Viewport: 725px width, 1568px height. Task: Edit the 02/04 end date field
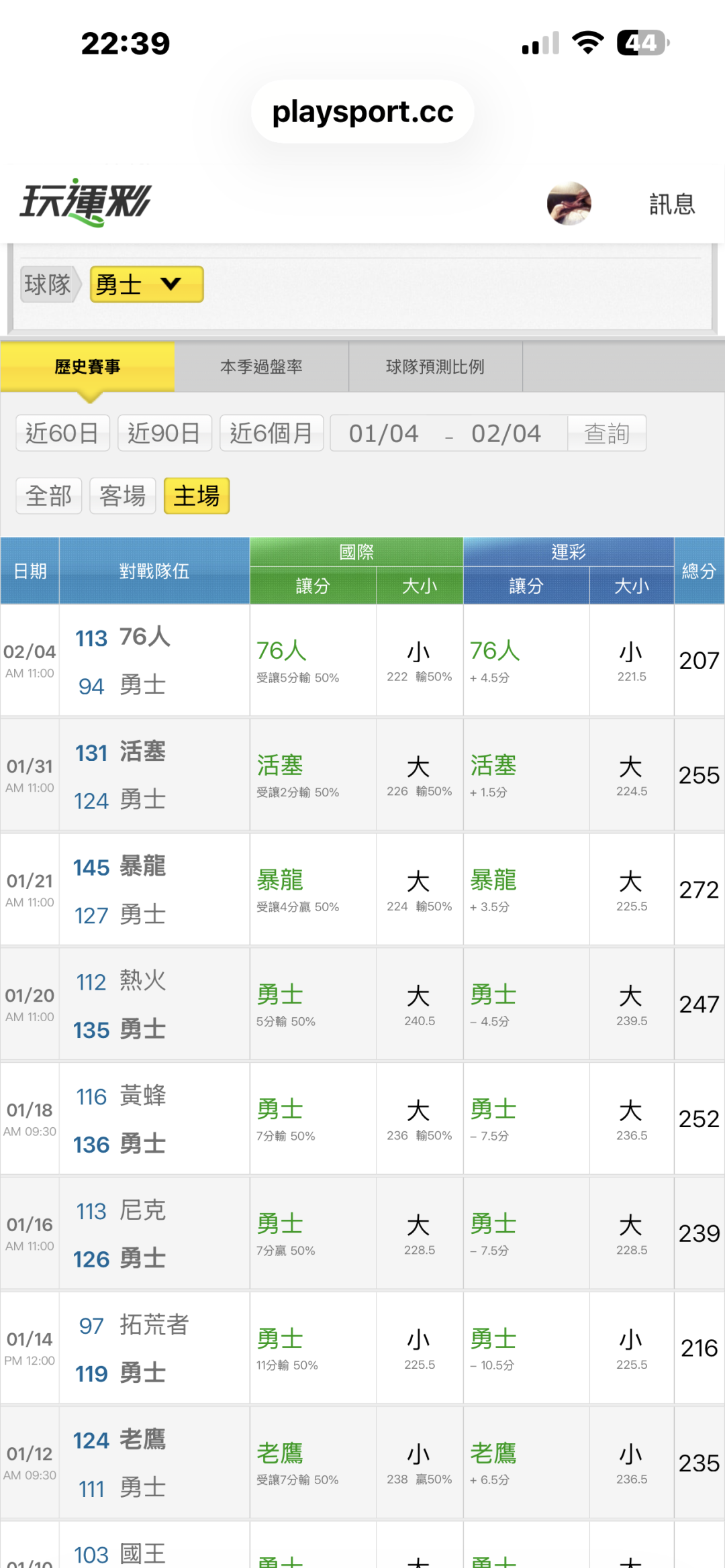tap(506, 433)
